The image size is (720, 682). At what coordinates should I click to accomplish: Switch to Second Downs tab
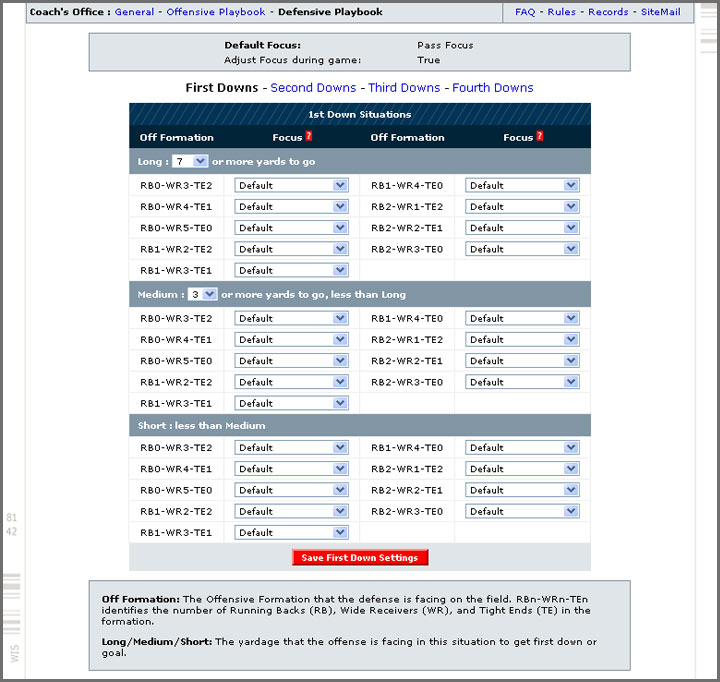point(313,88)
